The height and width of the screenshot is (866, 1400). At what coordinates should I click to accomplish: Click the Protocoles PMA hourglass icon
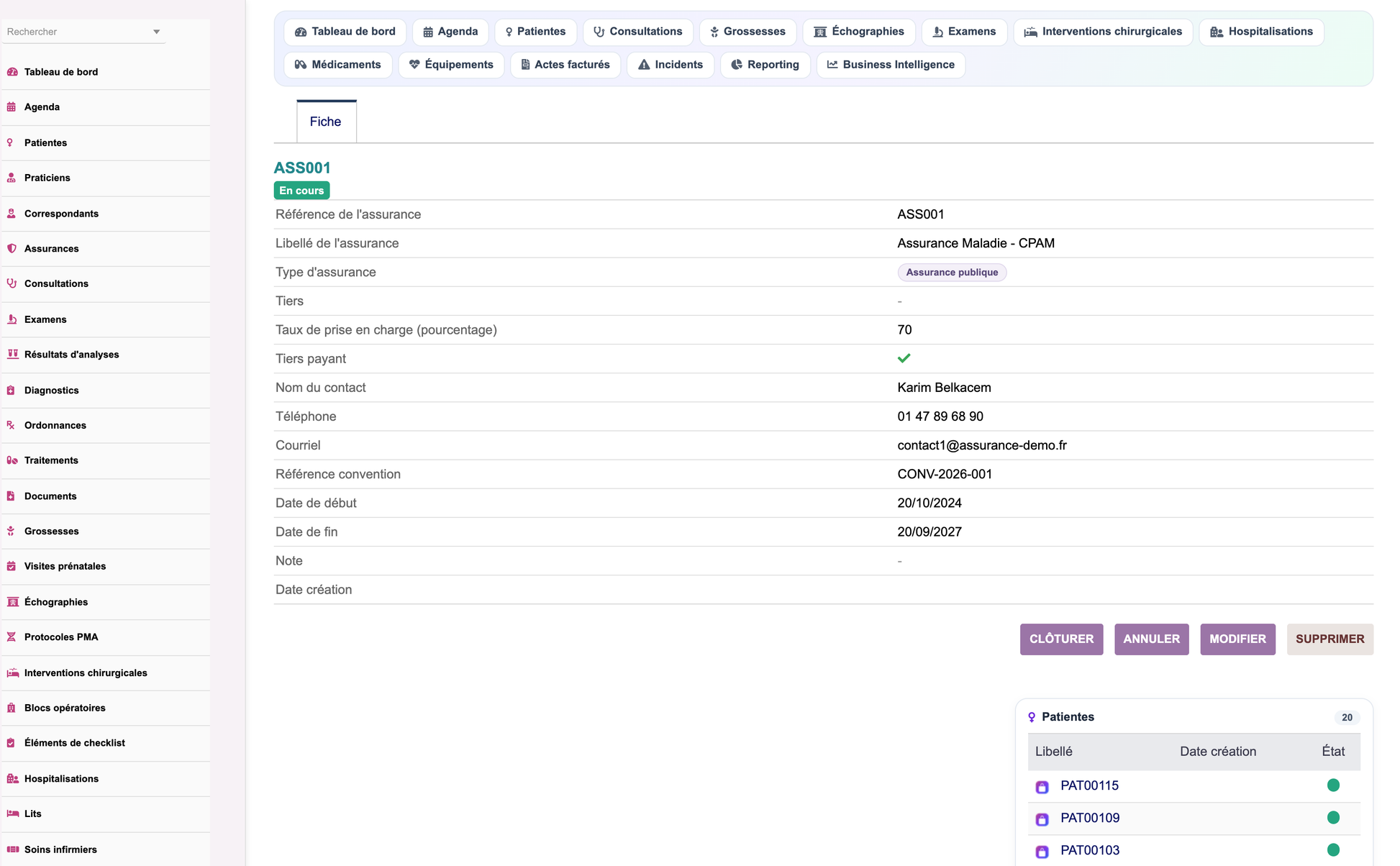(12, 637)
